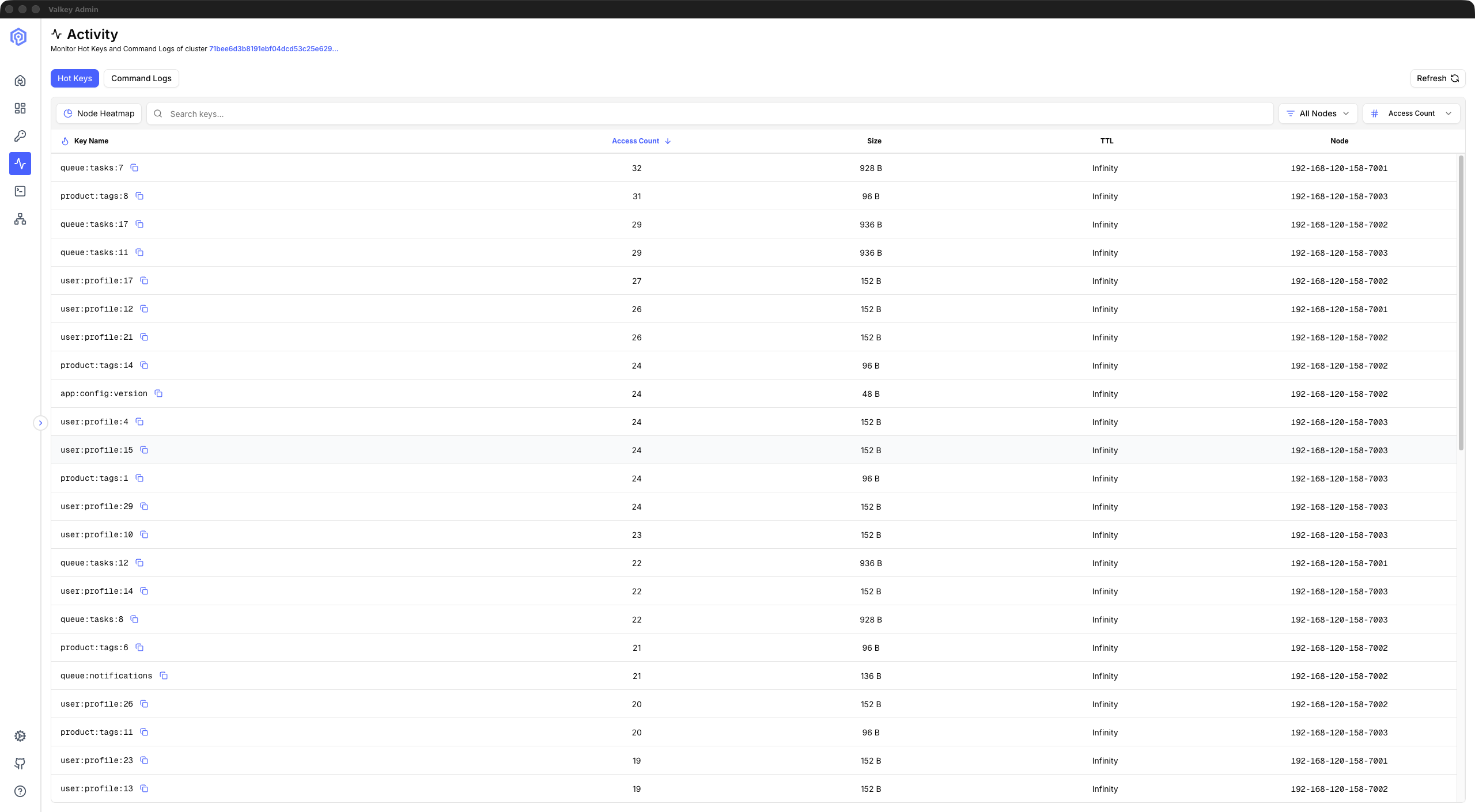Click the Valkey logo in sidebar
This screenshot has width=1475, height=812.
coord(18,37)
